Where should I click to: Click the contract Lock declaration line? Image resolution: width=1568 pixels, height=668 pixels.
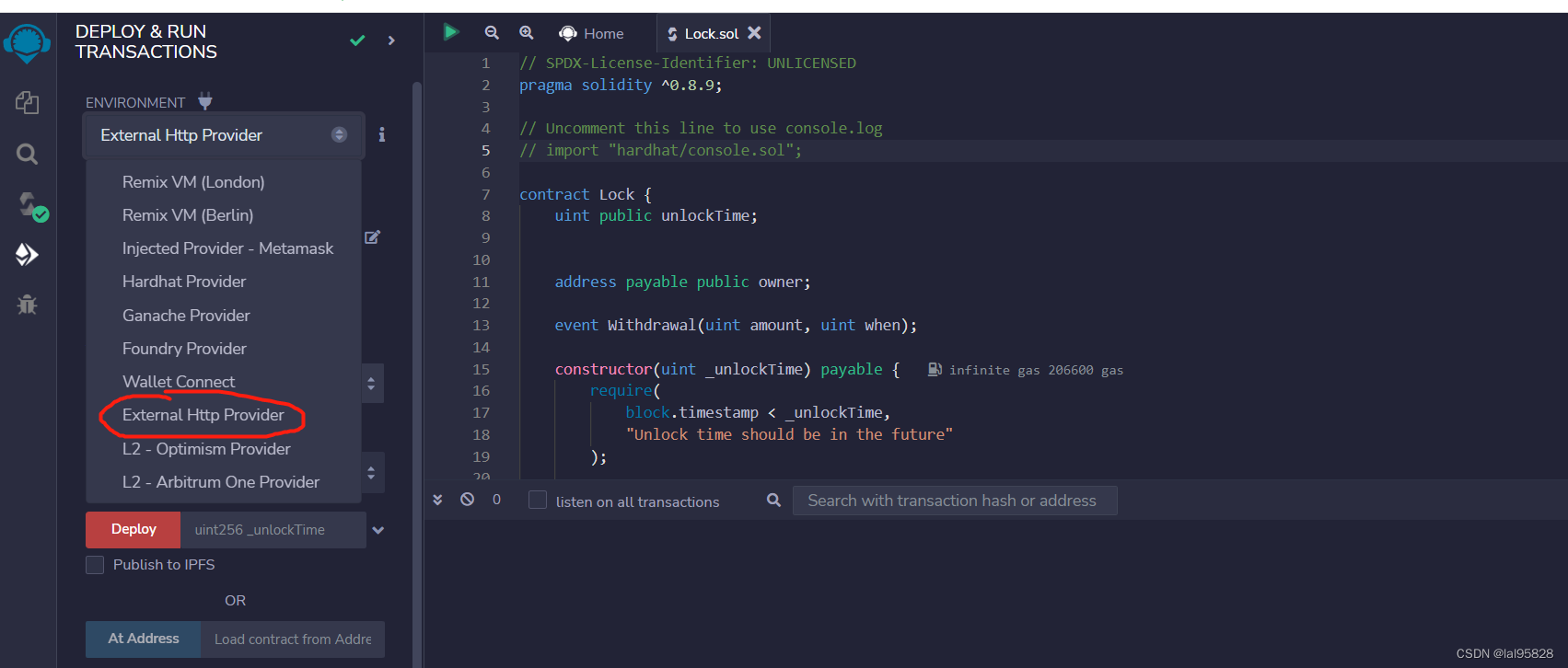[586, 194]
